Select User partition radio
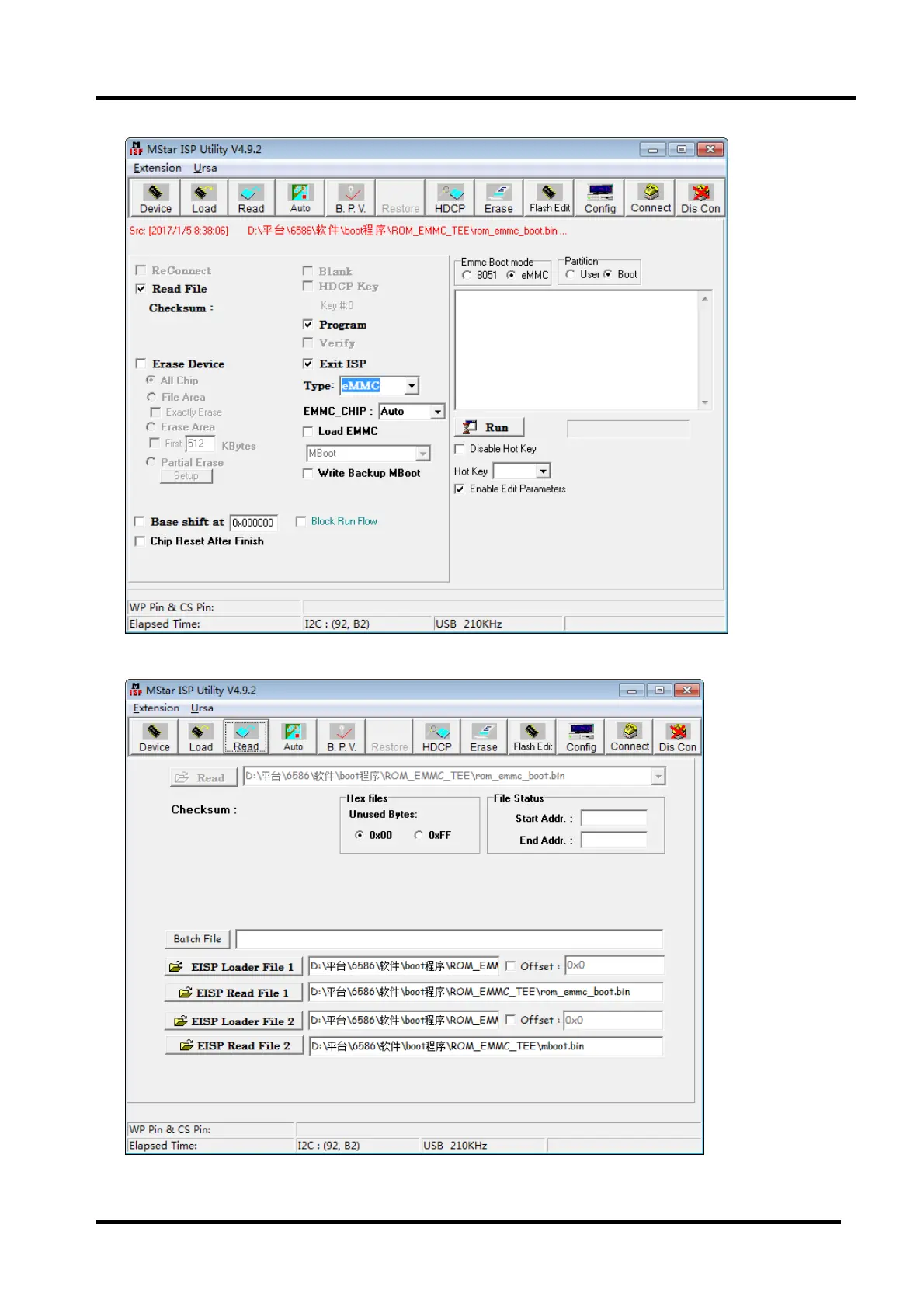Image resolution: width=924 pixels, height=1308 pixels. (x=570, y=274)
